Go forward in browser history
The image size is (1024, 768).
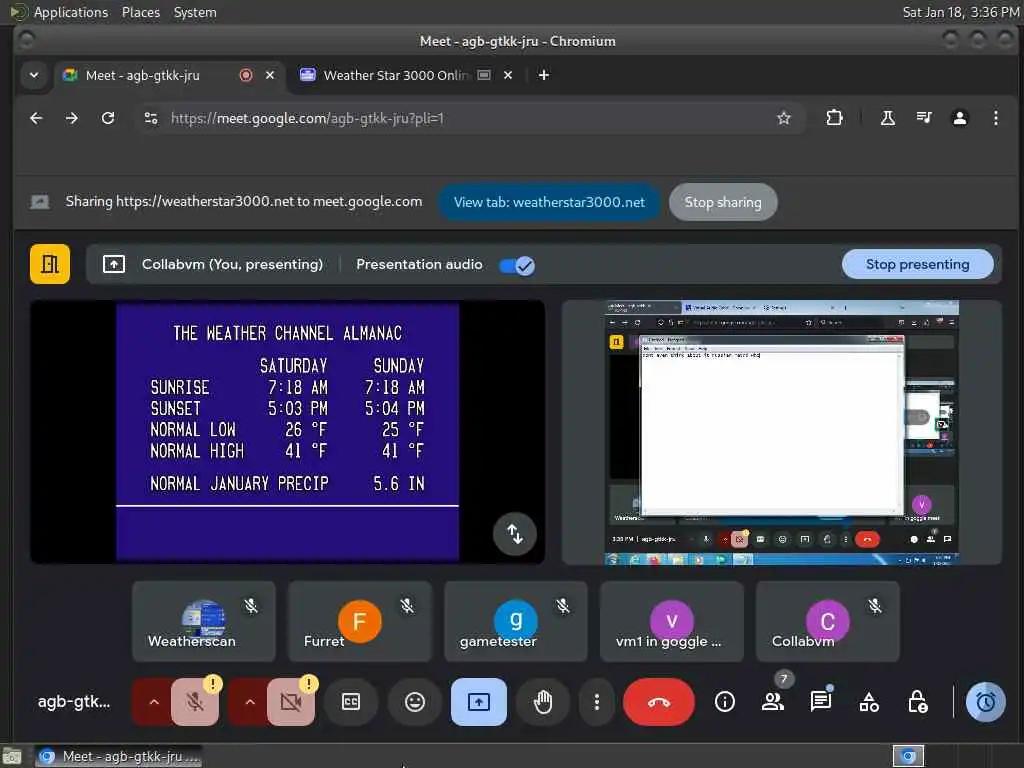click(72, 118)
